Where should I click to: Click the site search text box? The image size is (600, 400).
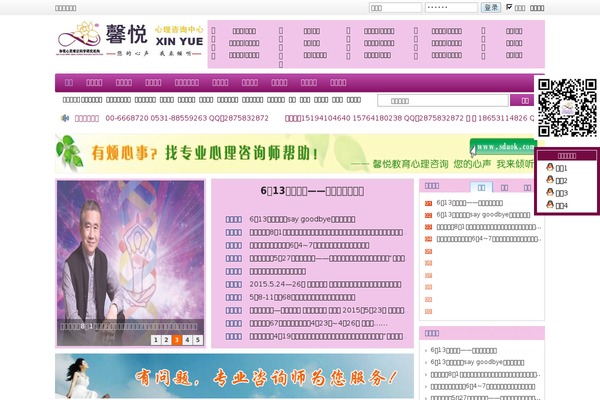tap(443, 101)
